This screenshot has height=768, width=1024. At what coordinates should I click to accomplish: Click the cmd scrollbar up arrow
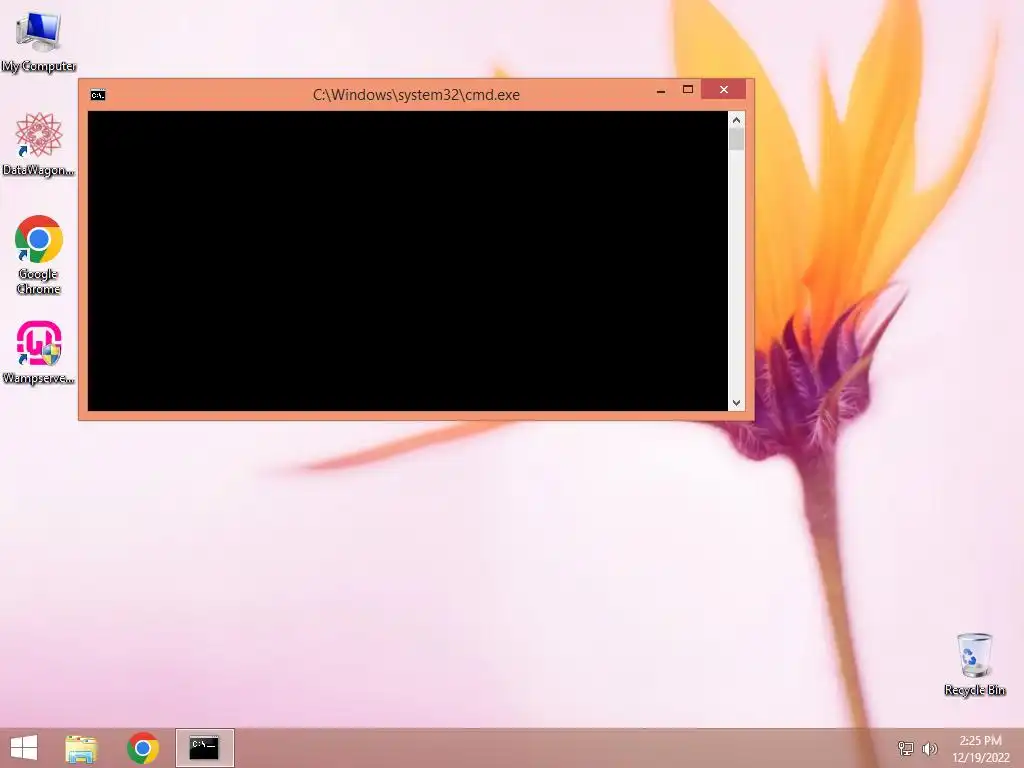tap(736, 120)
